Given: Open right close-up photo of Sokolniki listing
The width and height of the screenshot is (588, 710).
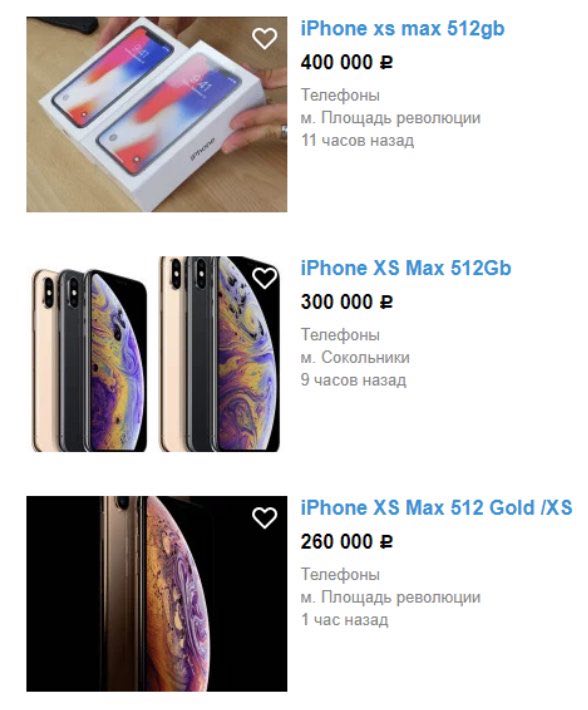Looking at the screenshot, I should point(220,354).
